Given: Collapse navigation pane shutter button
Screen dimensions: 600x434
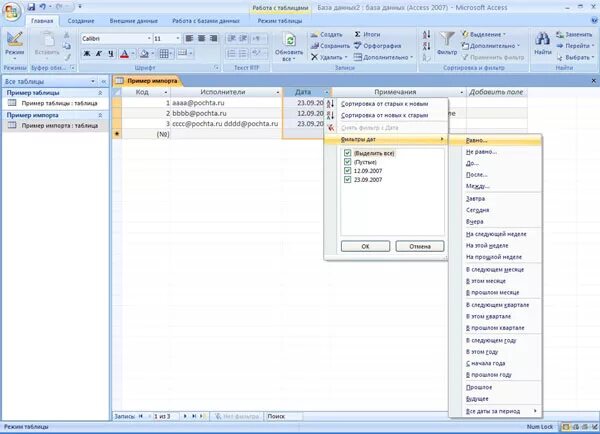Looking at the screenshot, I should pyautogui.click(x=103, y=82).
